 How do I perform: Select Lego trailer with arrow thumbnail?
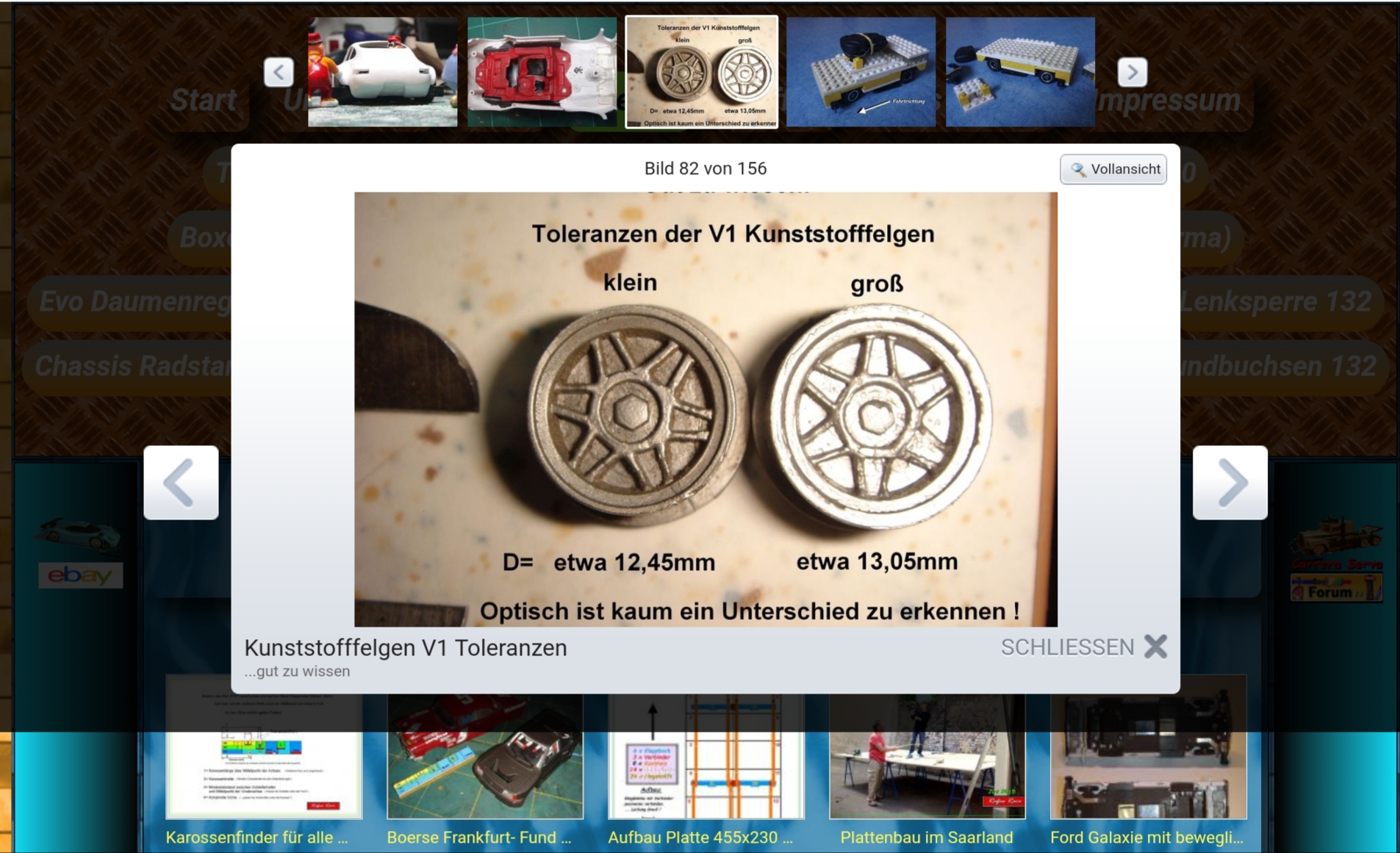tap(861, 72)
